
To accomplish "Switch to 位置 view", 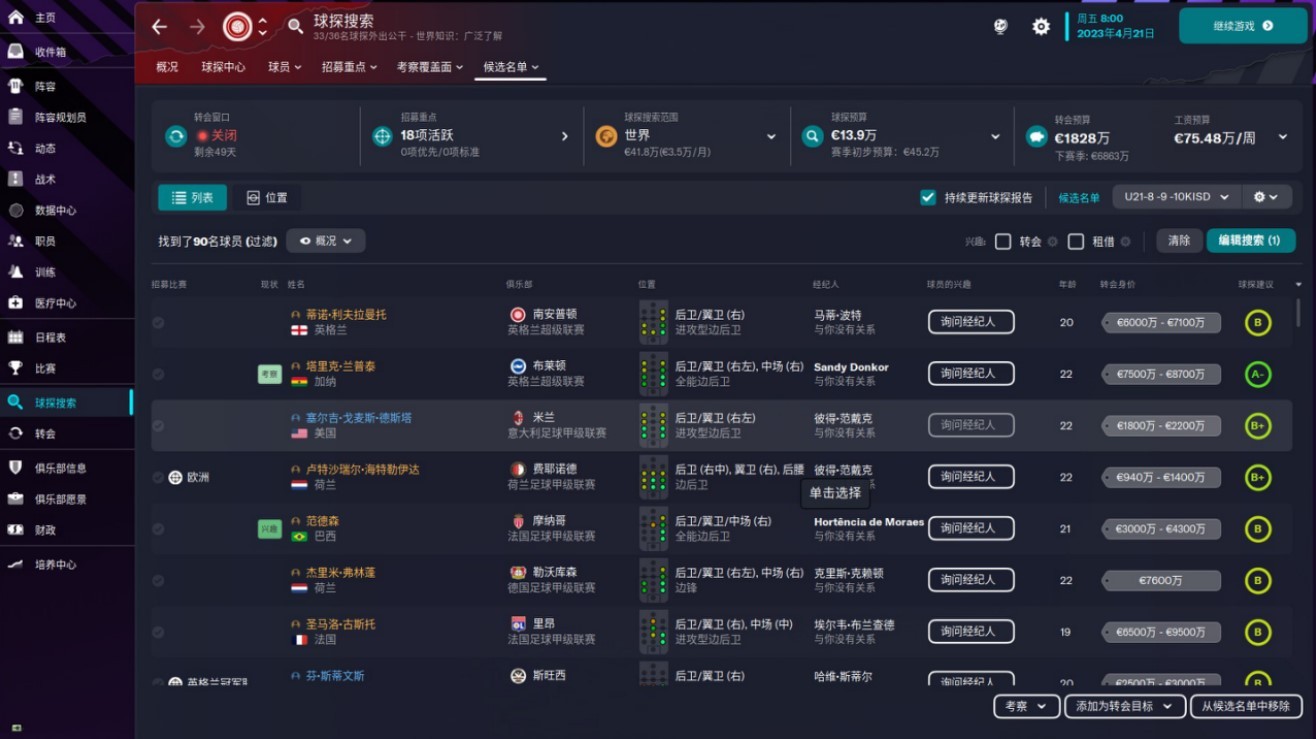I will point(267,198).
